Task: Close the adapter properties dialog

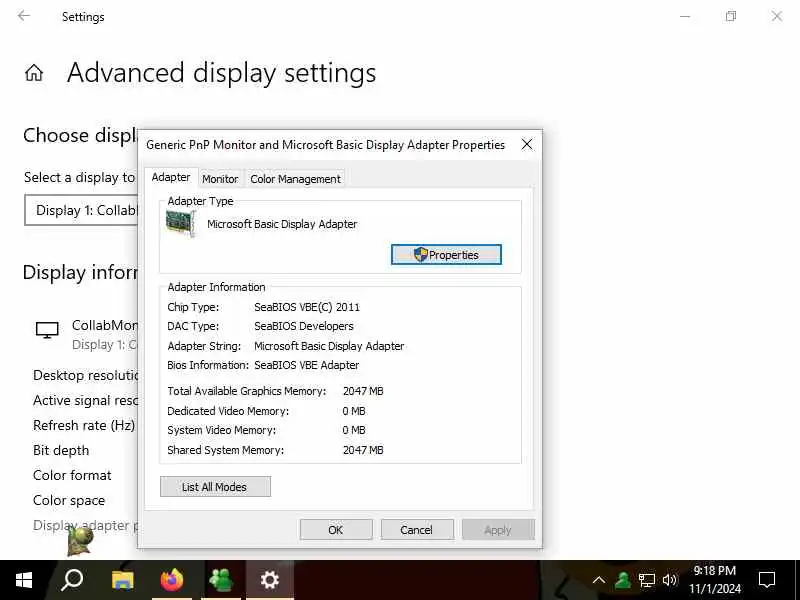Action: 527,145
